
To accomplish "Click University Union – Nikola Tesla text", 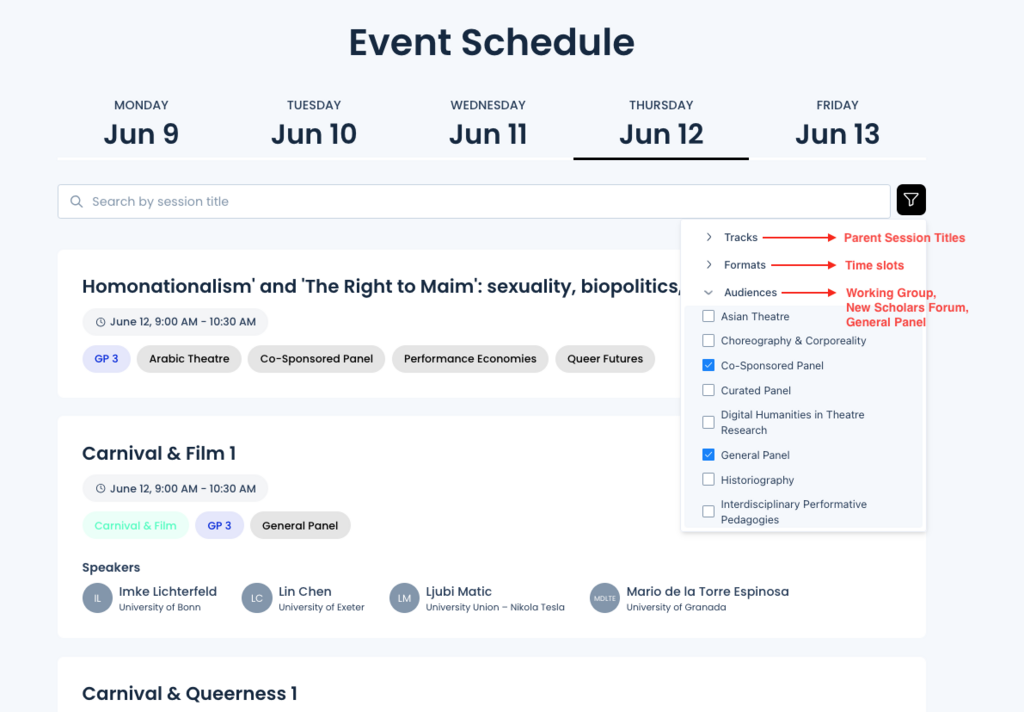I will [495, 607].
